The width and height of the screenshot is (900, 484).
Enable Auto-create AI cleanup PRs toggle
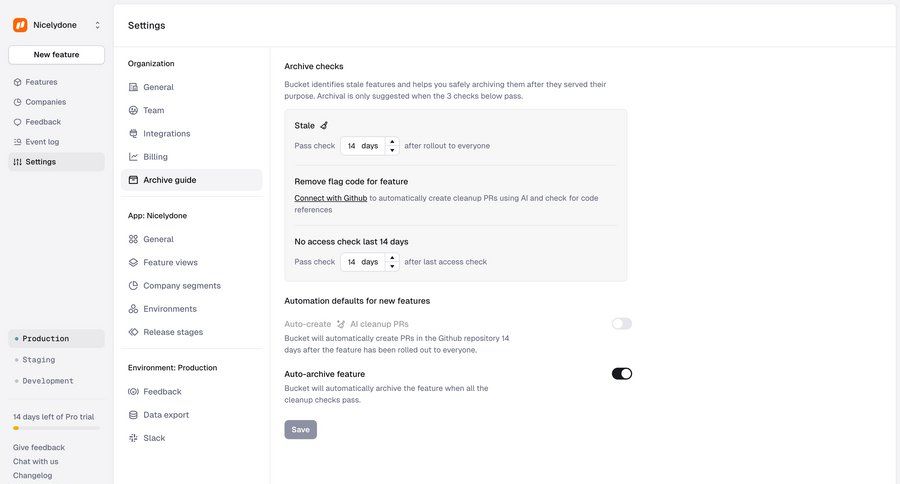point(621,324)
